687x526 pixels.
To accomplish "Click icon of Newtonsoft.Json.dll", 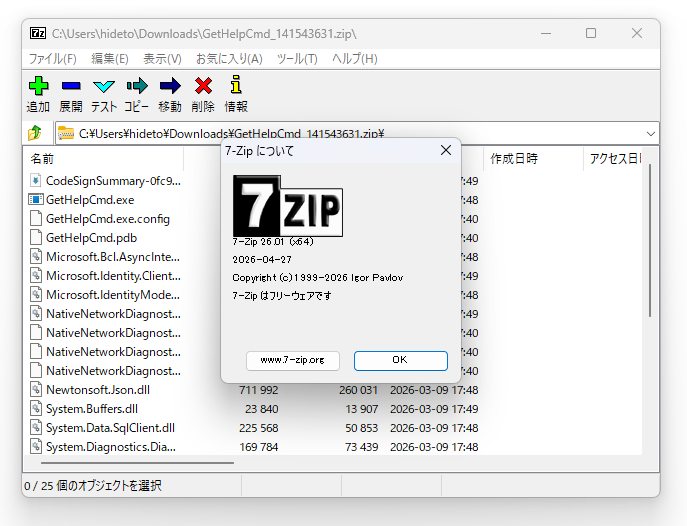I will tap(36, 389).
